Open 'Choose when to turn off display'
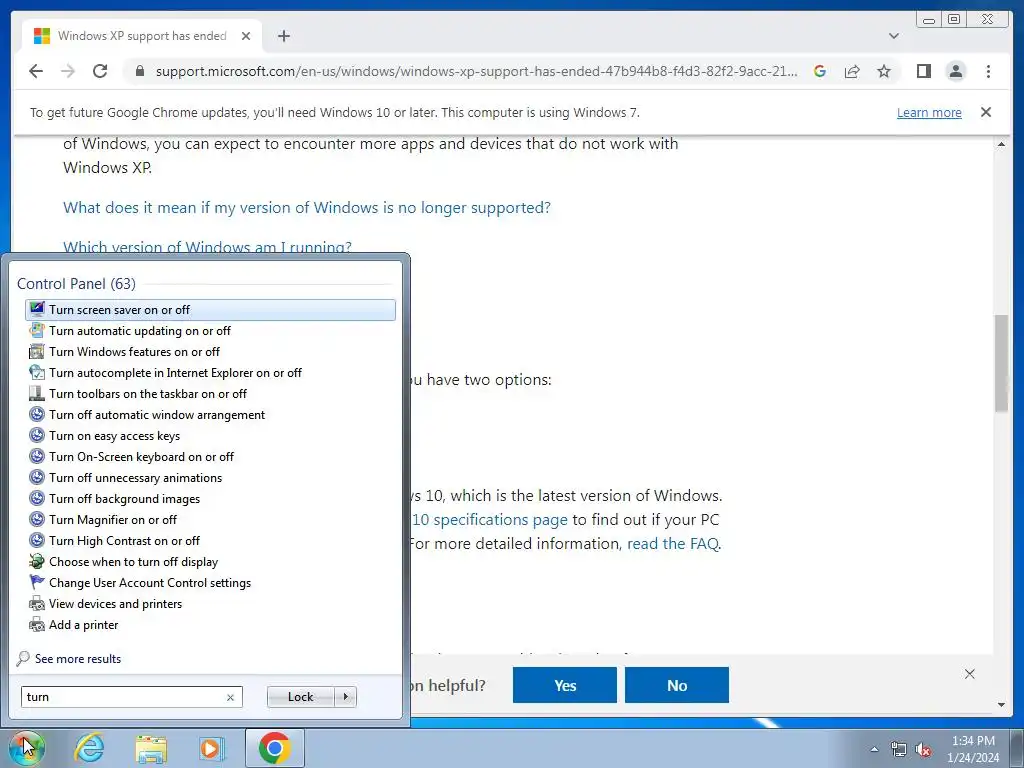1024x768 pixels. [x=210, y=562]
